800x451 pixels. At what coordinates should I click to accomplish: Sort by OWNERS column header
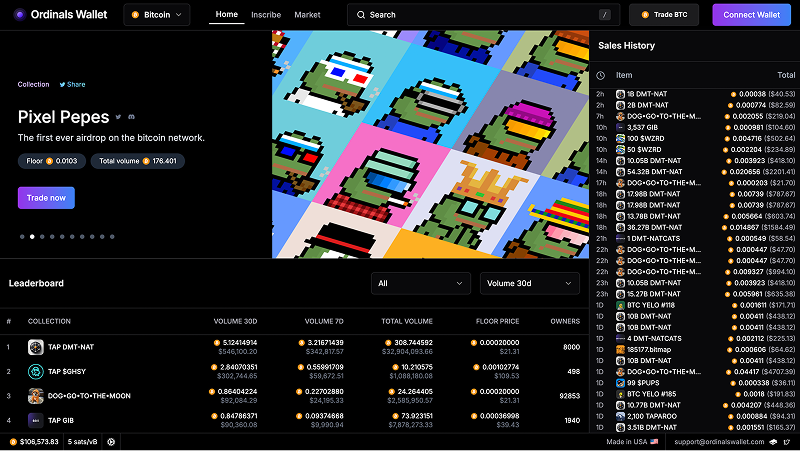tap(565, 321)
